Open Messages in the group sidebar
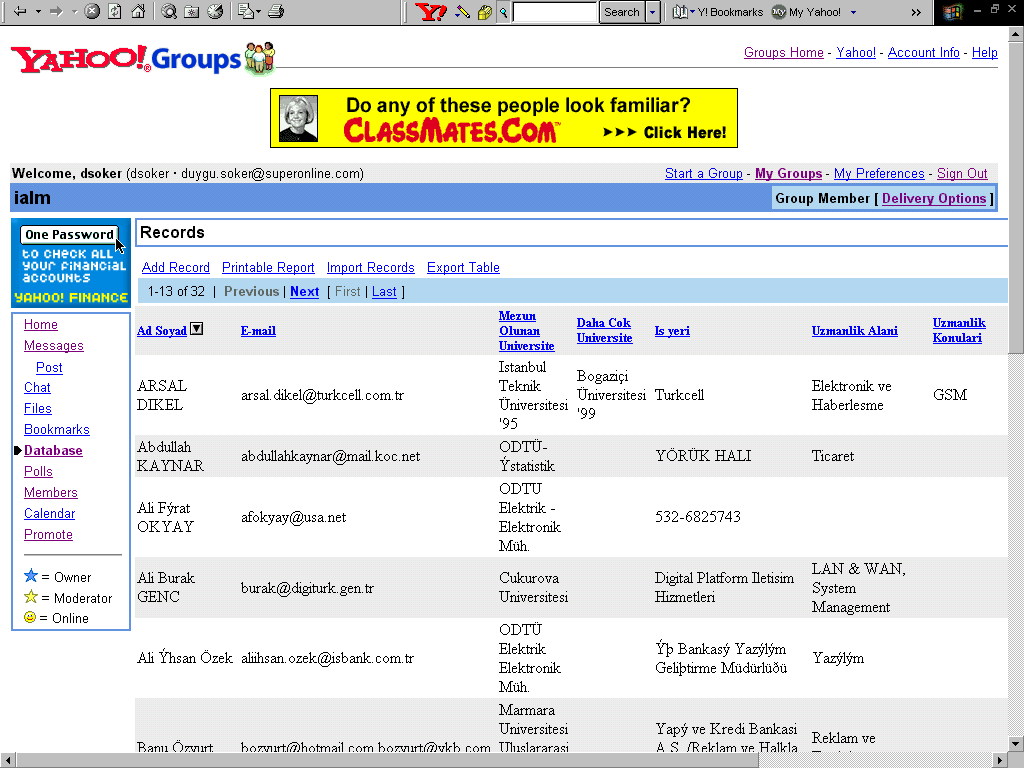The height and width of the screenshot is (768, 1024). coord(54,345)
